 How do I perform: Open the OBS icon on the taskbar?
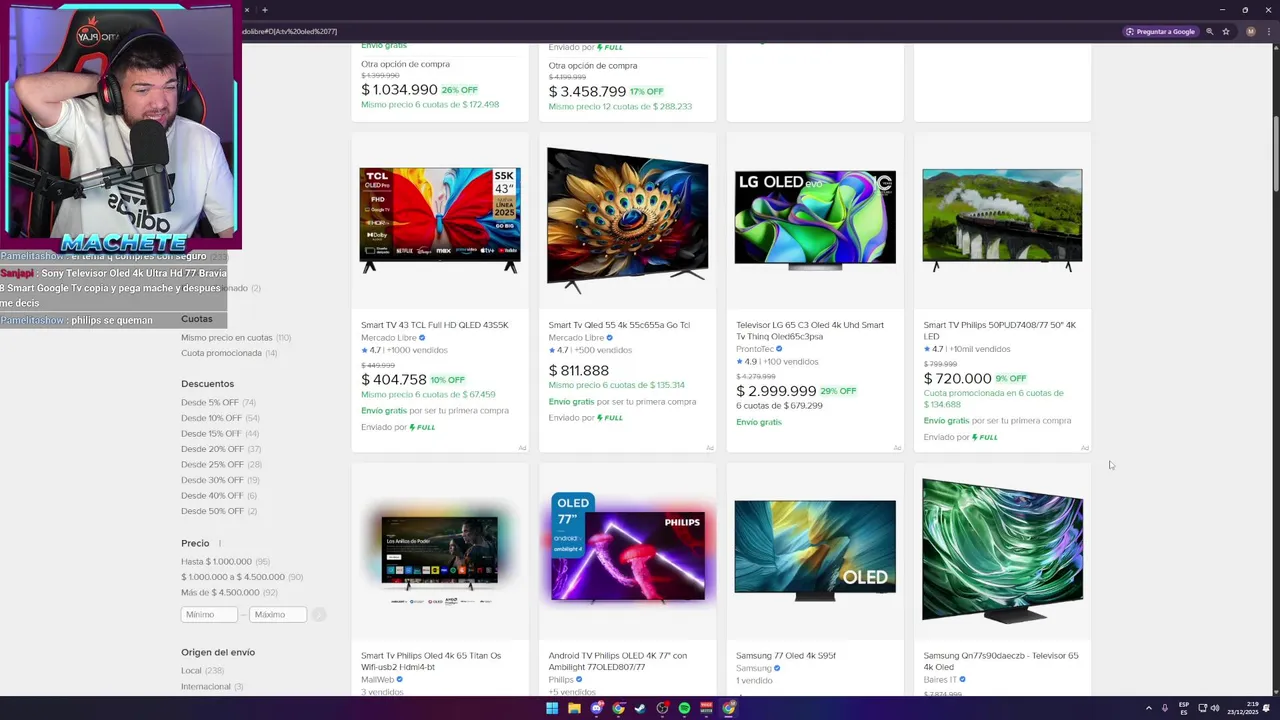pyautogui.click(x=662, y=708)
